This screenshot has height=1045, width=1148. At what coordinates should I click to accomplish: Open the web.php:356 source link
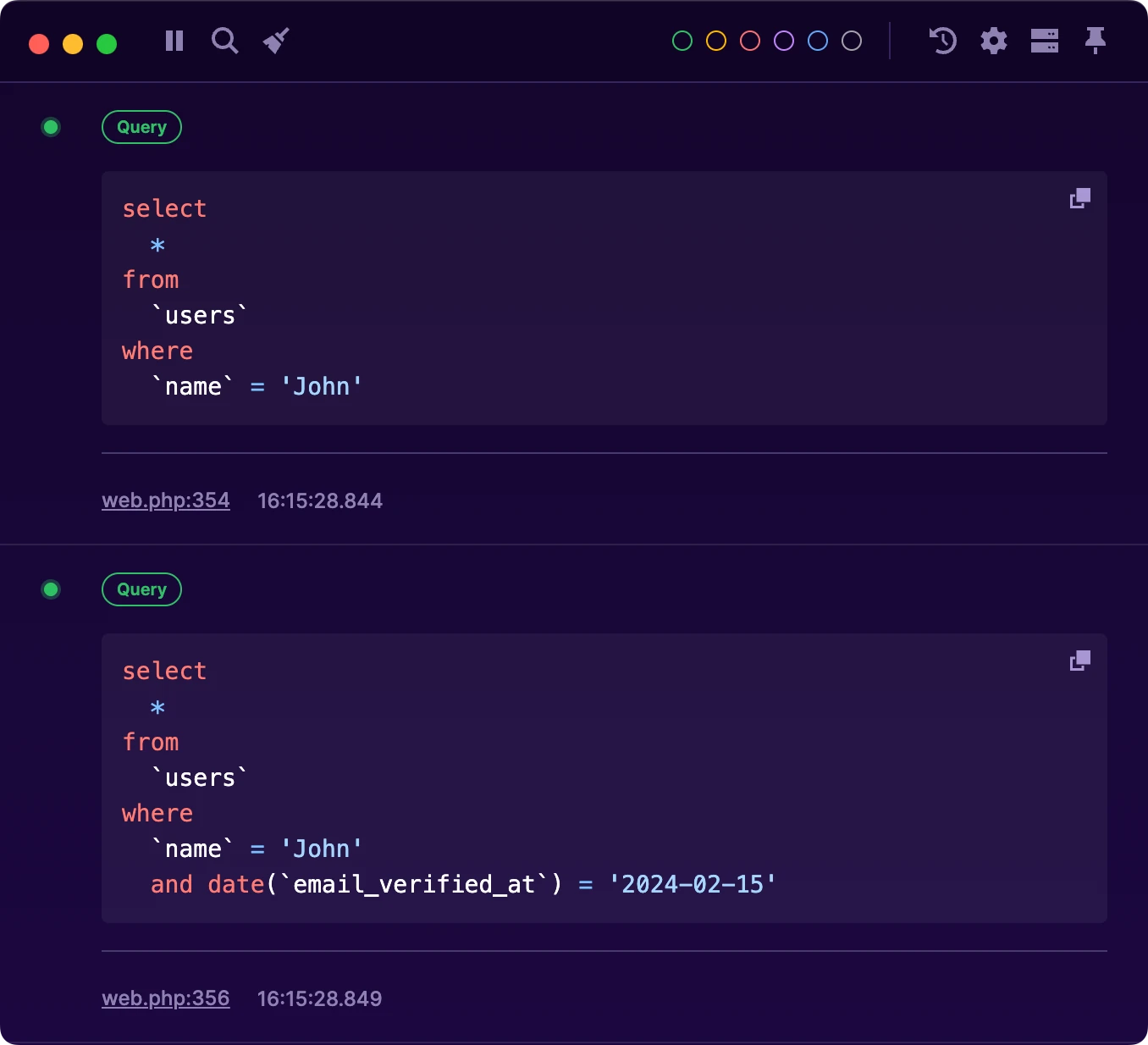(x=166, y=998)
